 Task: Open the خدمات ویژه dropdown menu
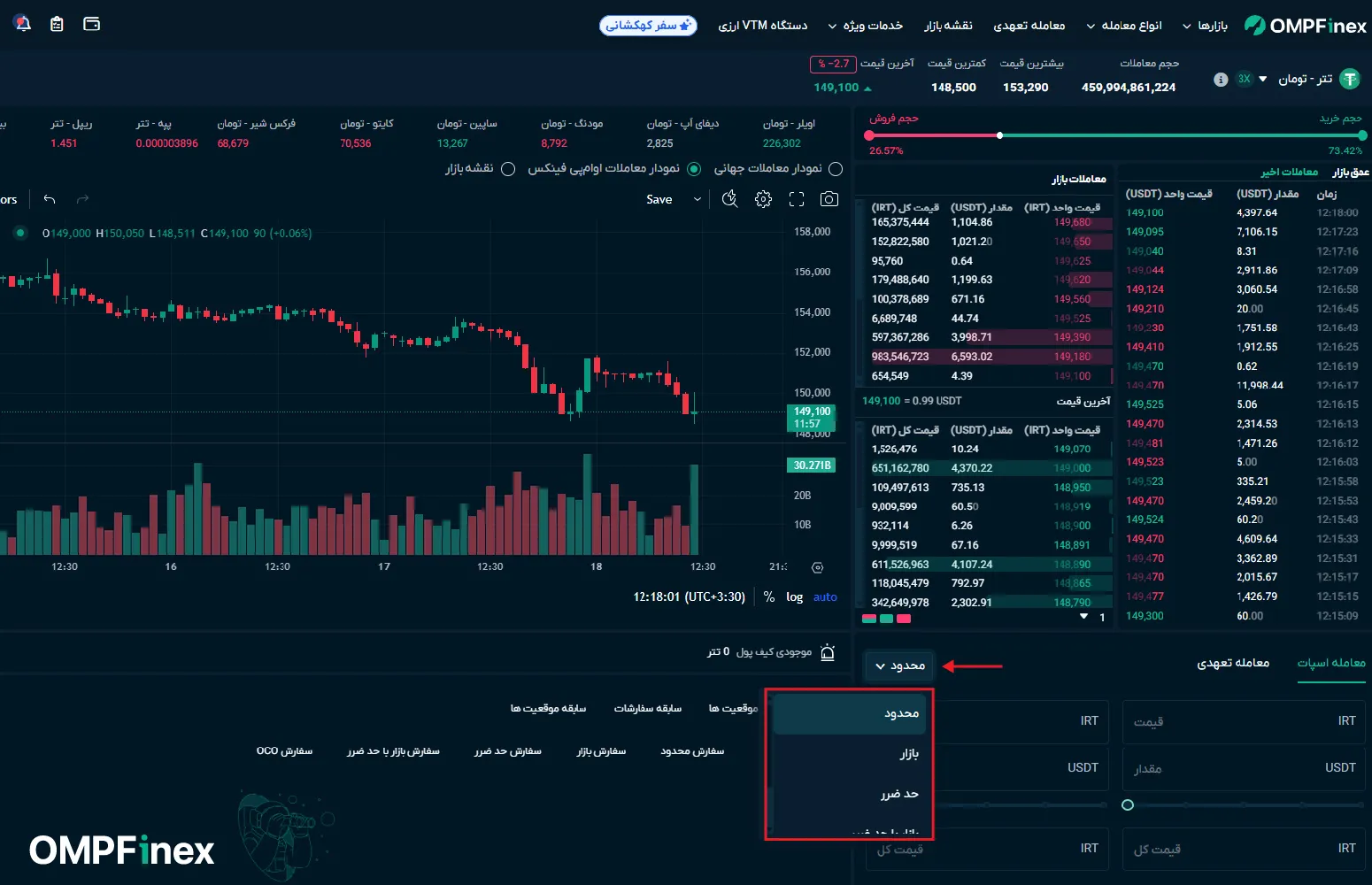point(865,26)
